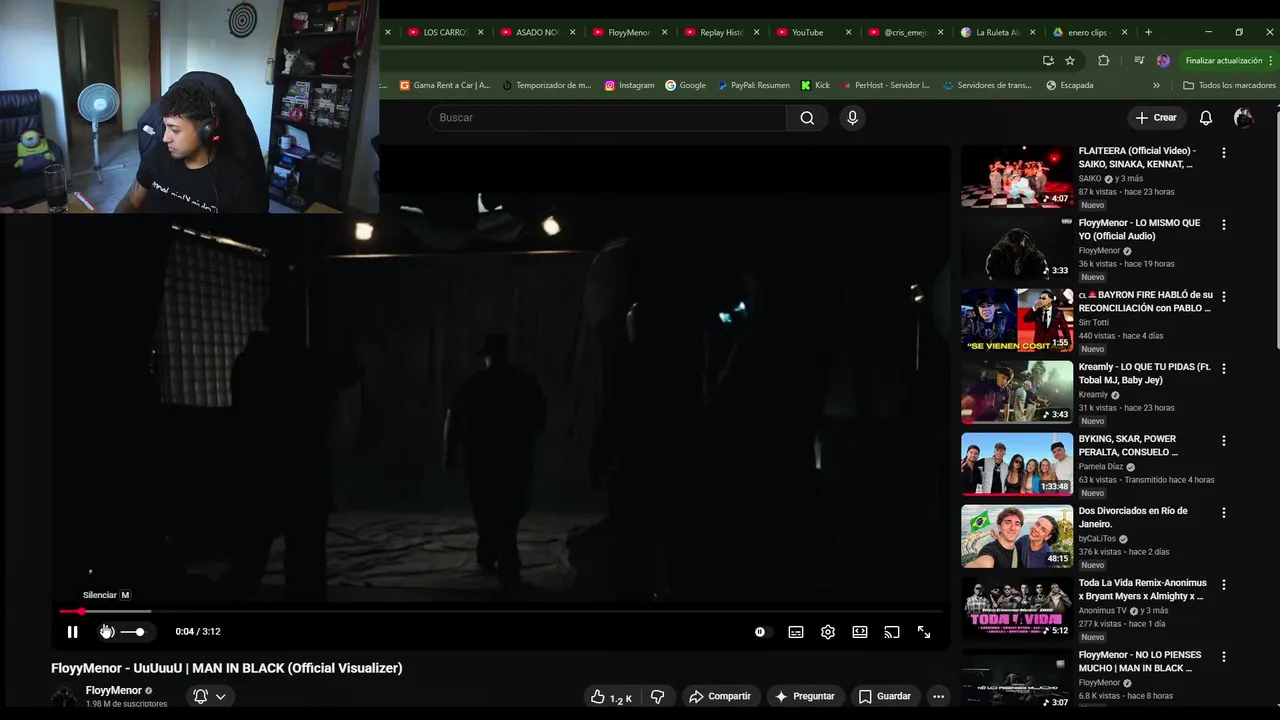Open options for BAYRON FIRE video
1280x720 pixels.
[1223, 297]
